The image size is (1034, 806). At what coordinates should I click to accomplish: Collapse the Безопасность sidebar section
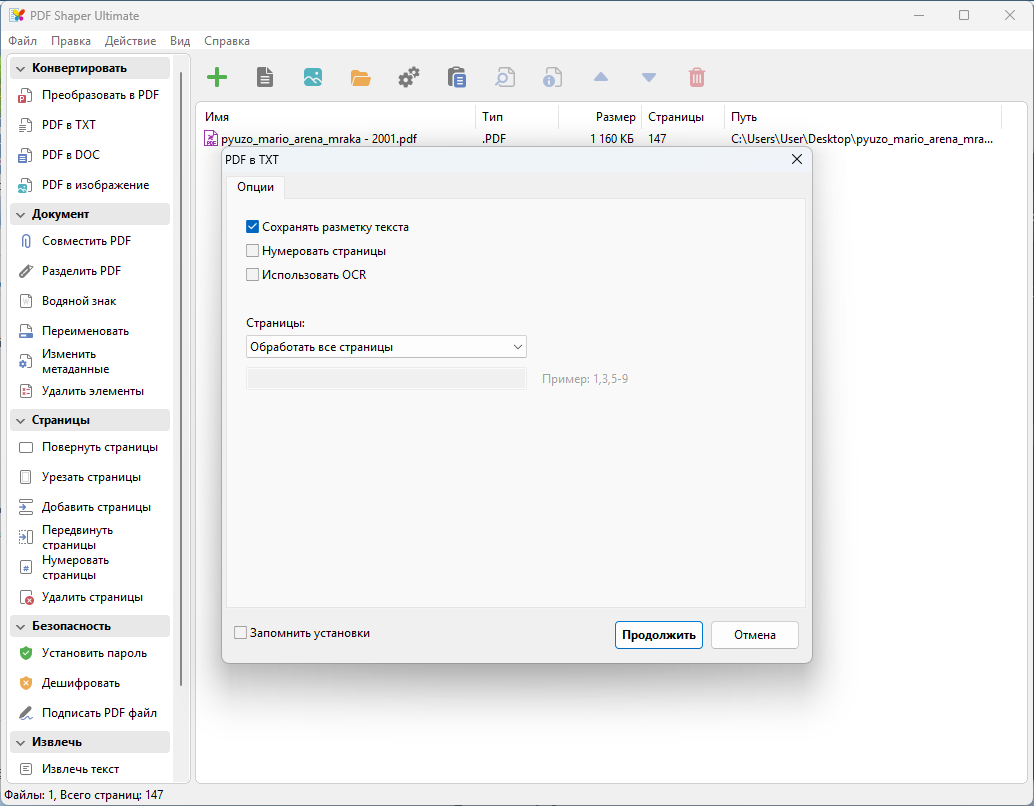coord(20,626)
